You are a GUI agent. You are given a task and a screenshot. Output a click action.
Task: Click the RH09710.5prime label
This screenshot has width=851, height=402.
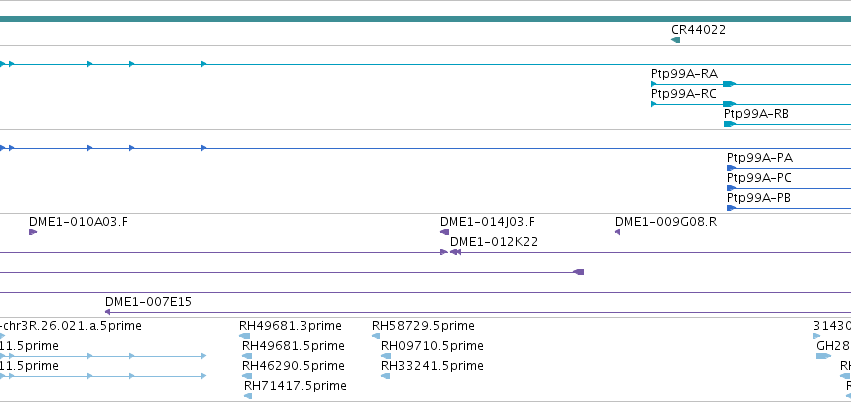432,346
